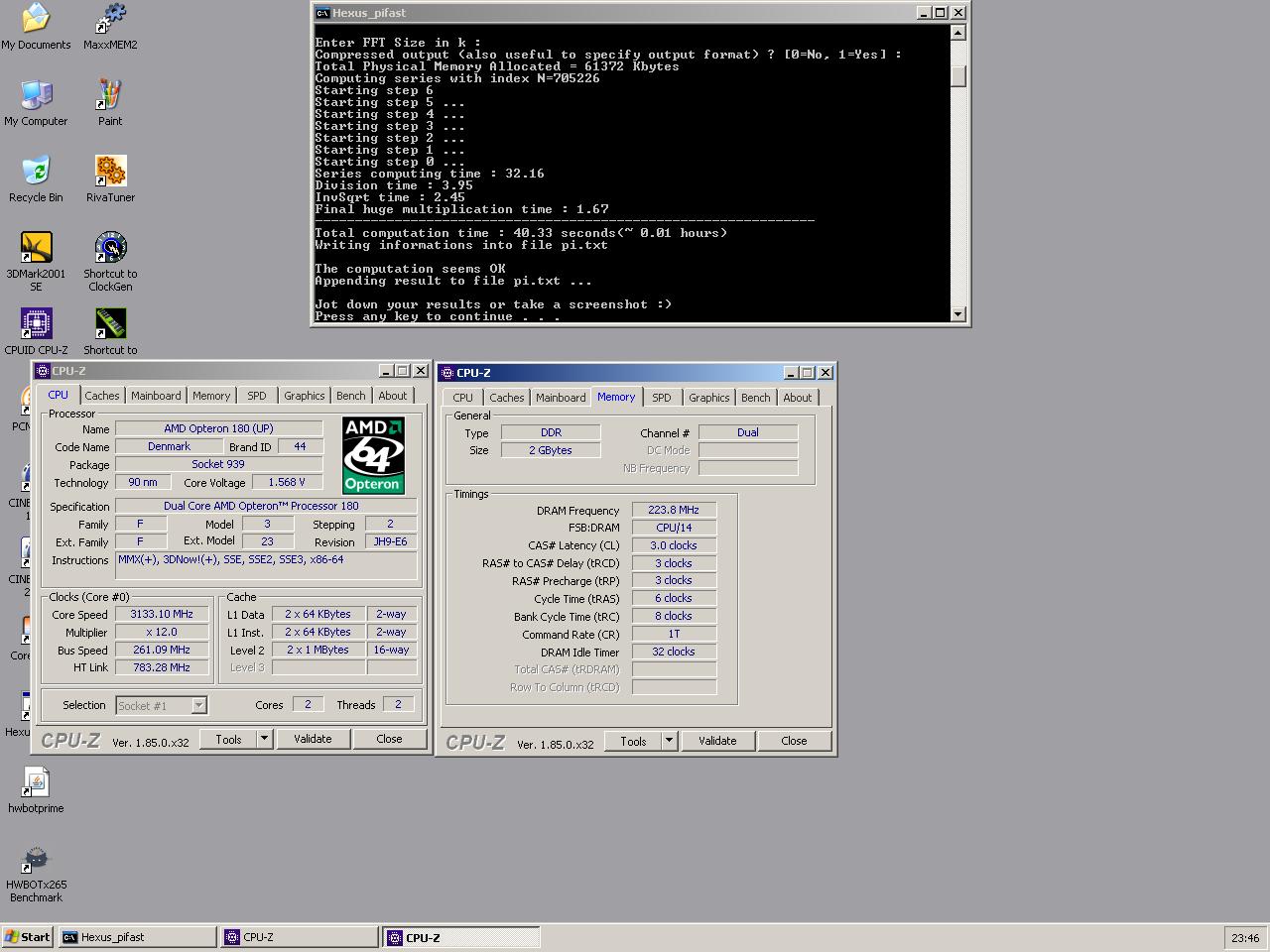Launch RivaTuner desktop shortcut

(x=110, y=178)
